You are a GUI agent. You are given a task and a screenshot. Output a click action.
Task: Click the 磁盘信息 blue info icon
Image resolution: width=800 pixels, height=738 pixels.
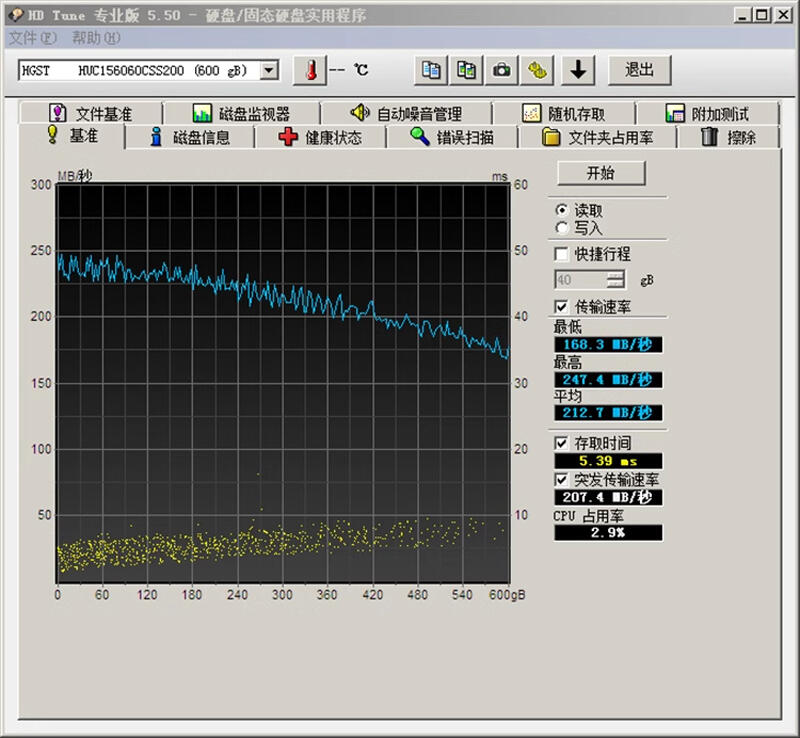click(x=156, y=136)
